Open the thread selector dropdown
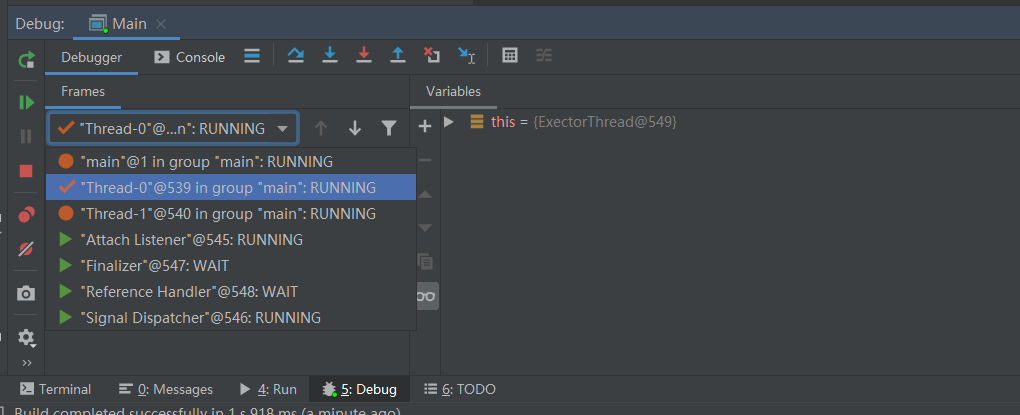The image size is (1020, 415). point(172,129)
